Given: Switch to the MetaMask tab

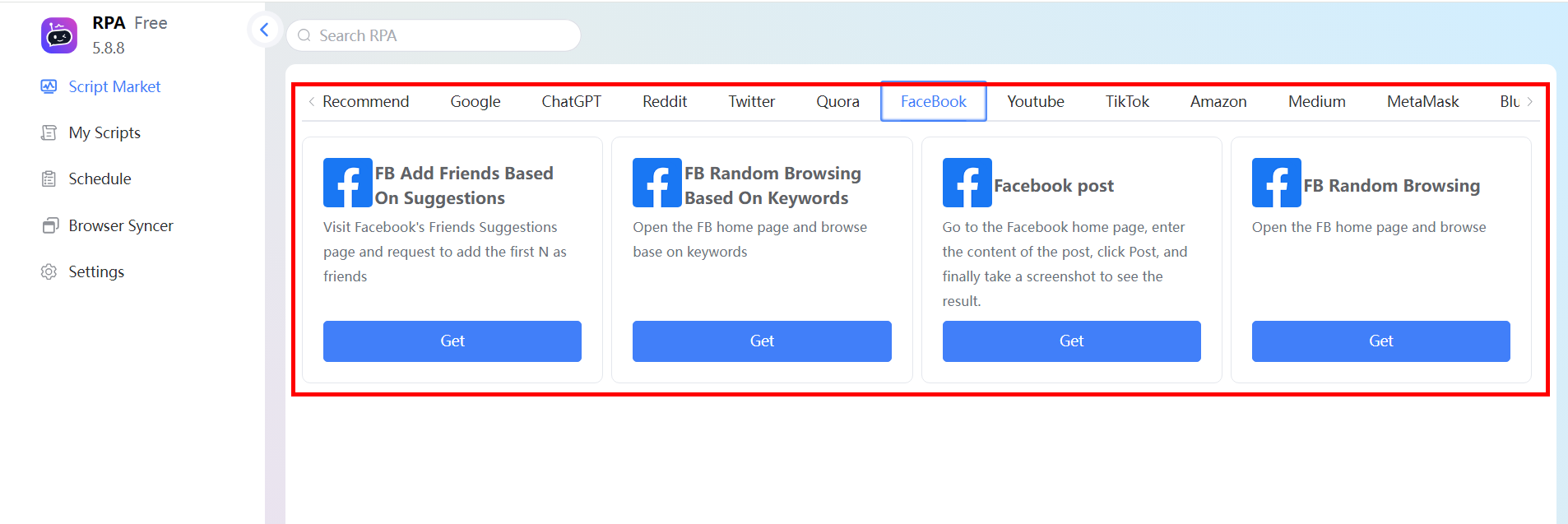Looking at the screenshot, I should pyautogui.click(x=1422, y=101).
